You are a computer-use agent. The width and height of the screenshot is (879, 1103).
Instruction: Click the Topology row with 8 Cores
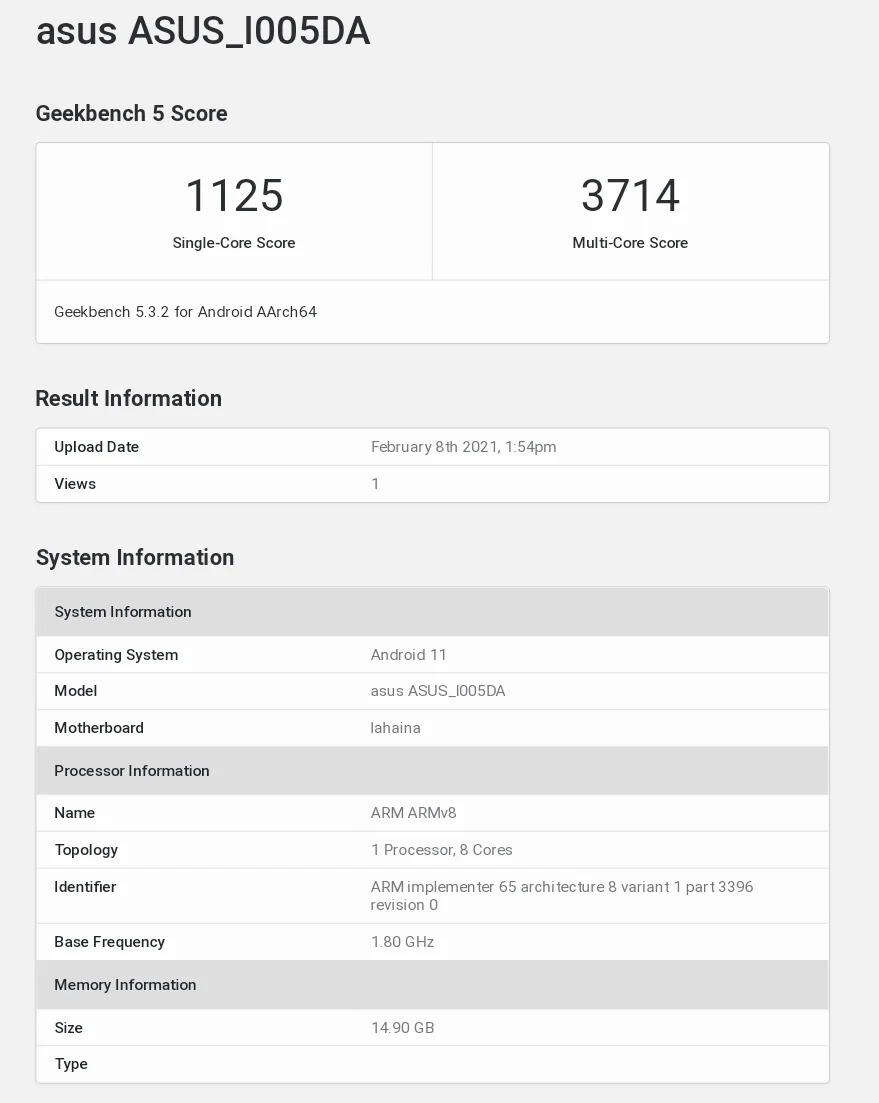click(440, 850)
